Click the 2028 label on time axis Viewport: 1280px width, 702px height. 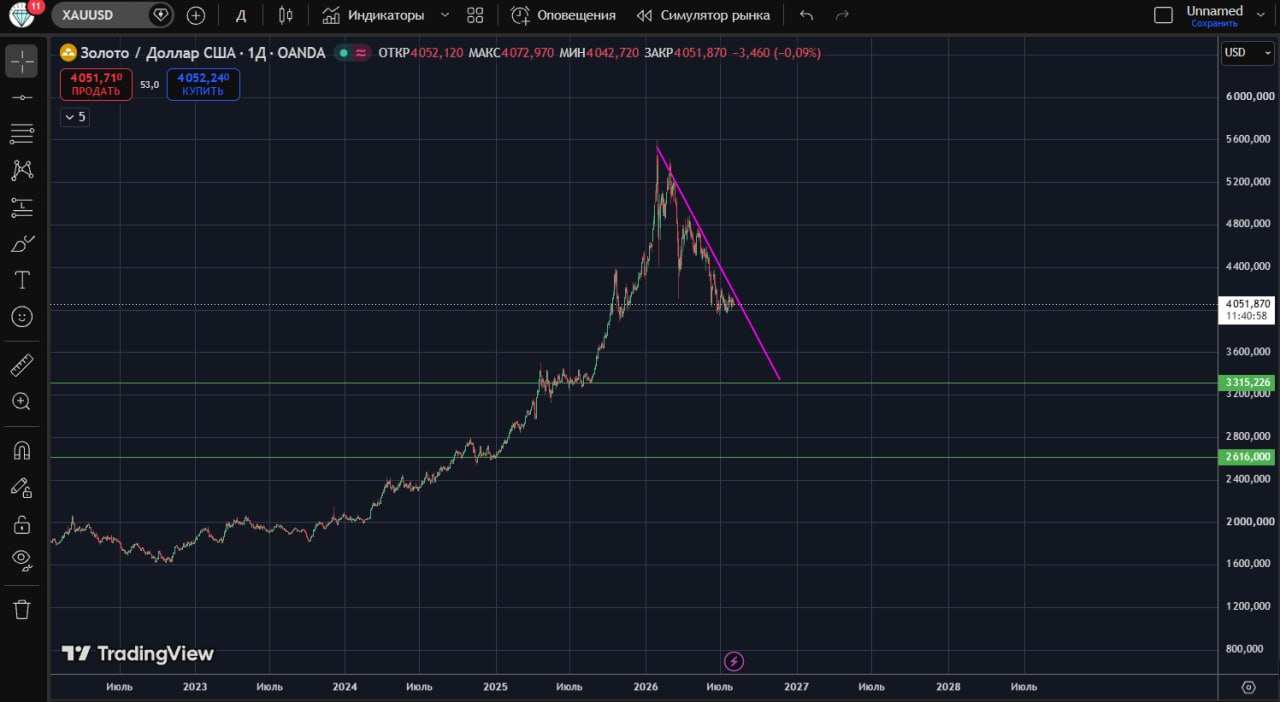pos(948,687)
